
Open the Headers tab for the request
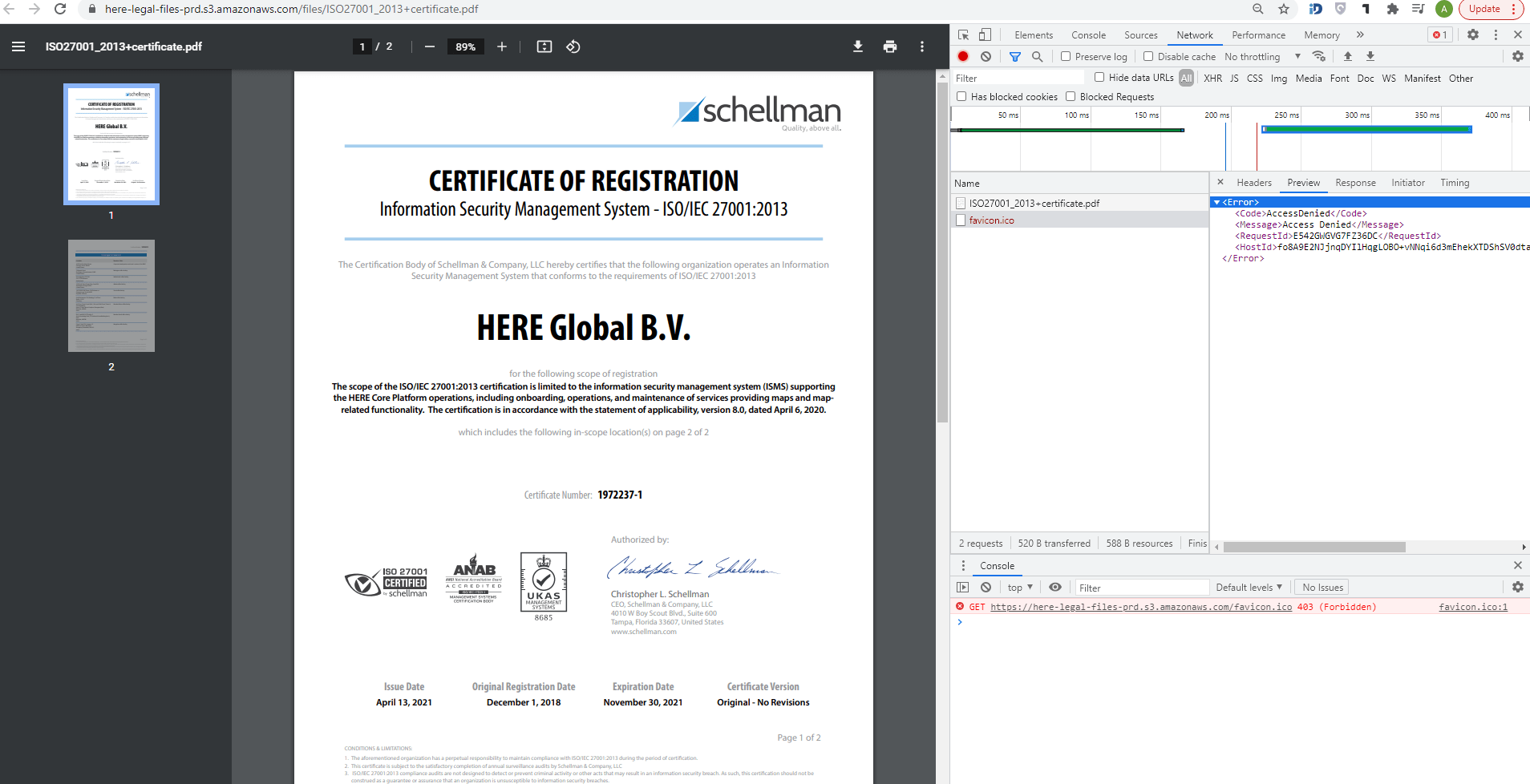[x=1254, y=183]
